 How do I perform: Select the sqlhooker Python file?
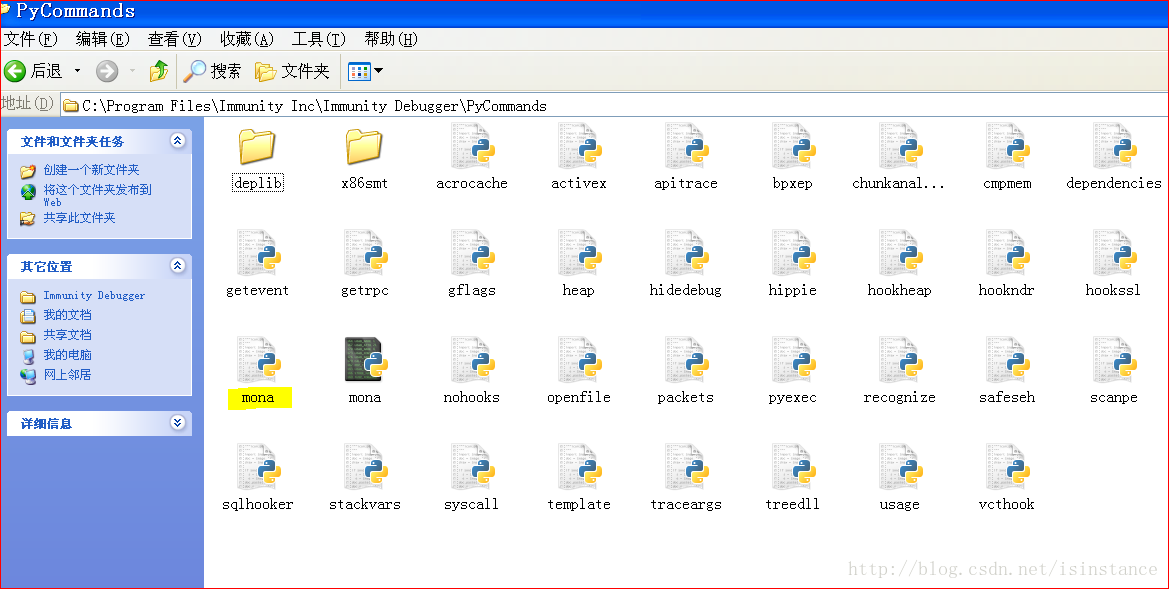coord(257,467)
